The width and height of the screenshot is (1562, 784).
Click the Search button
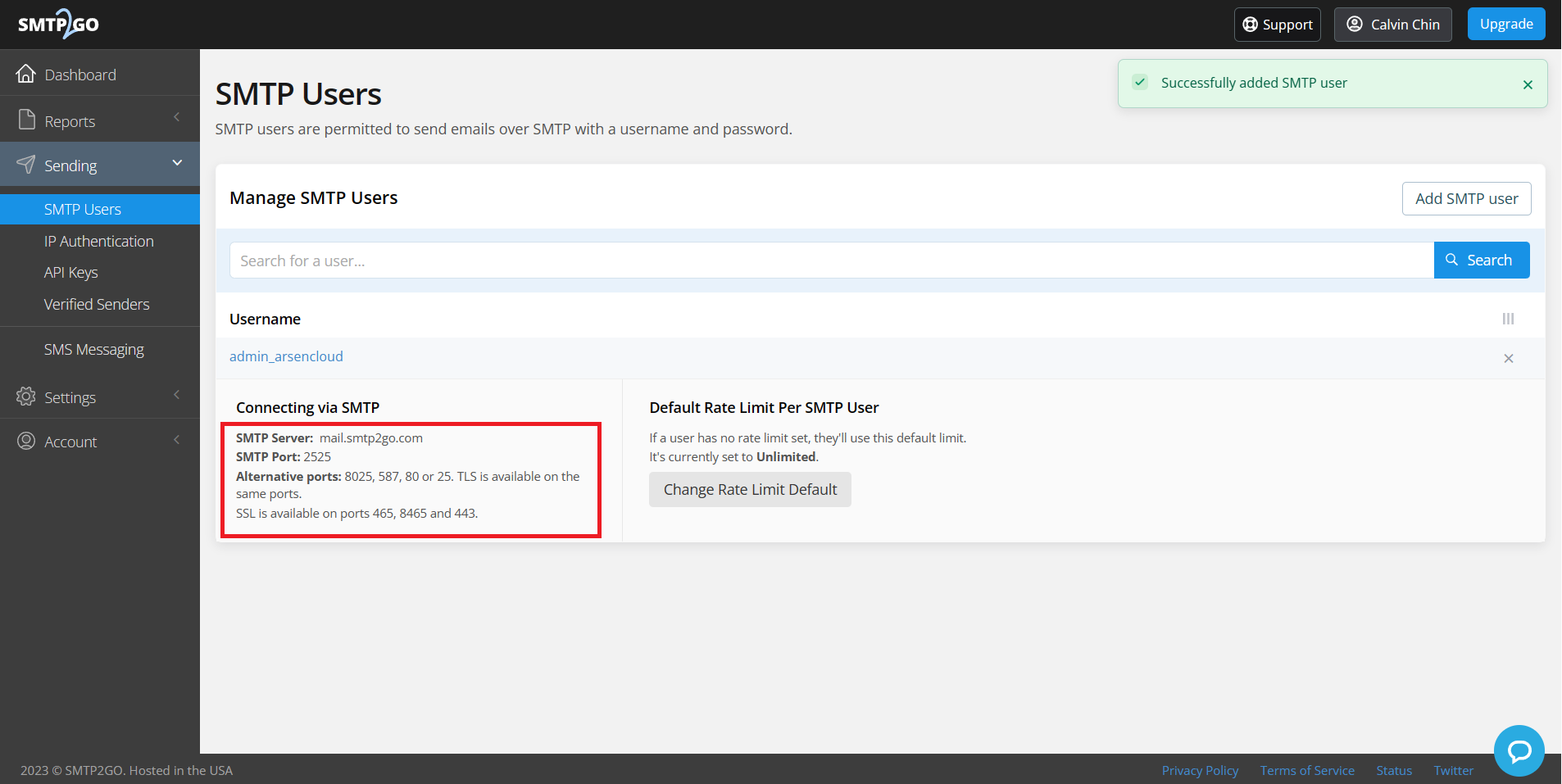[1481, 260]
